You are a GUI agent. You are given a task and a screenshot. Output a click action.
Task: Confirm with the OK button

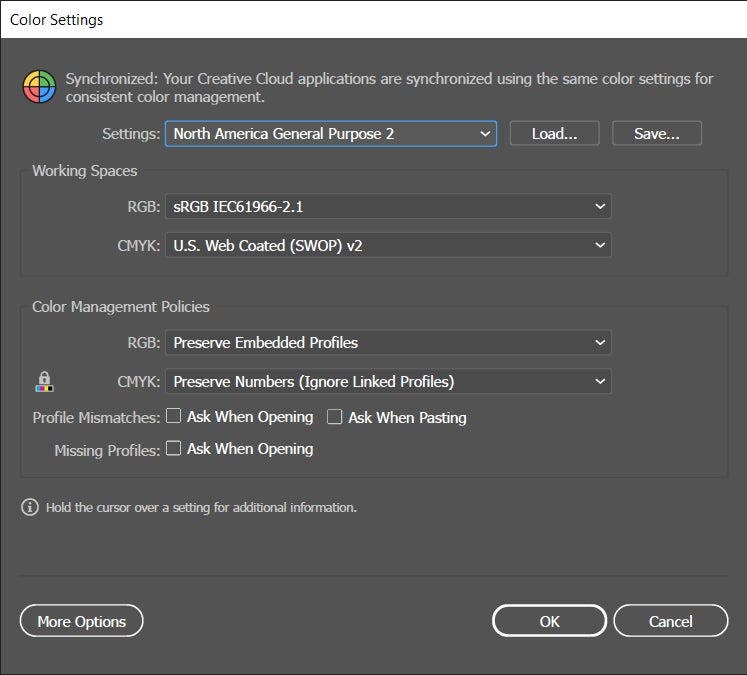pyautogui.click(x=549, y=621)
